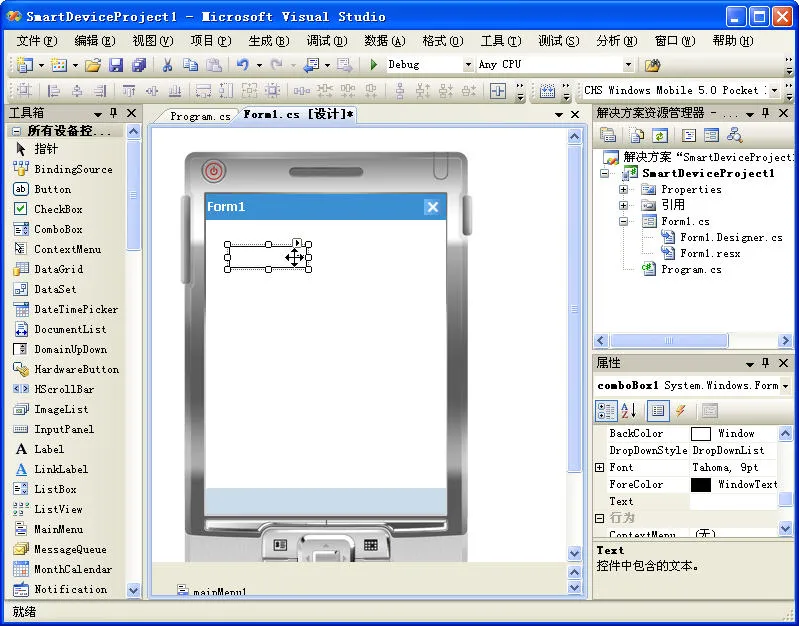The width and height of the screenshot is (799, 626).
Task: Show events with the lightning bolt icon
Action: pyautogui.click(x=680, y=410)
